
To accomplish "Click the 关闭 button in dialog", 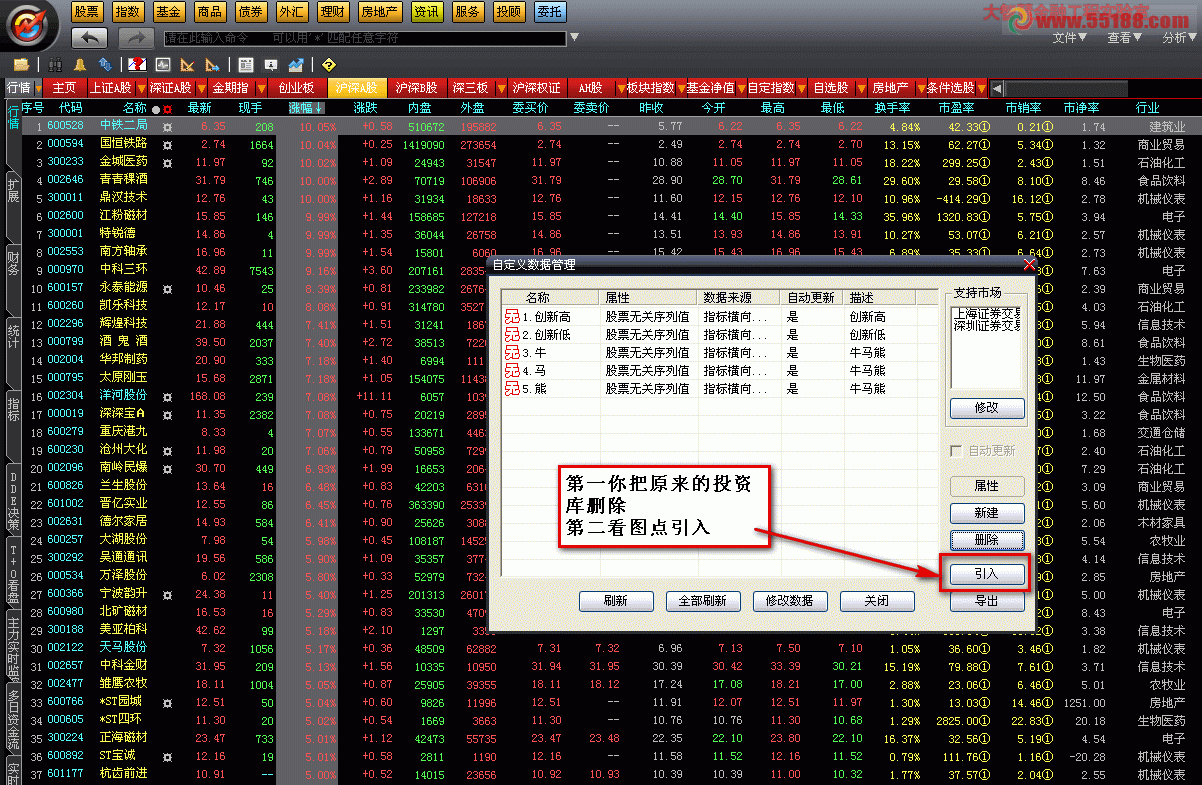I will (876, 601).
